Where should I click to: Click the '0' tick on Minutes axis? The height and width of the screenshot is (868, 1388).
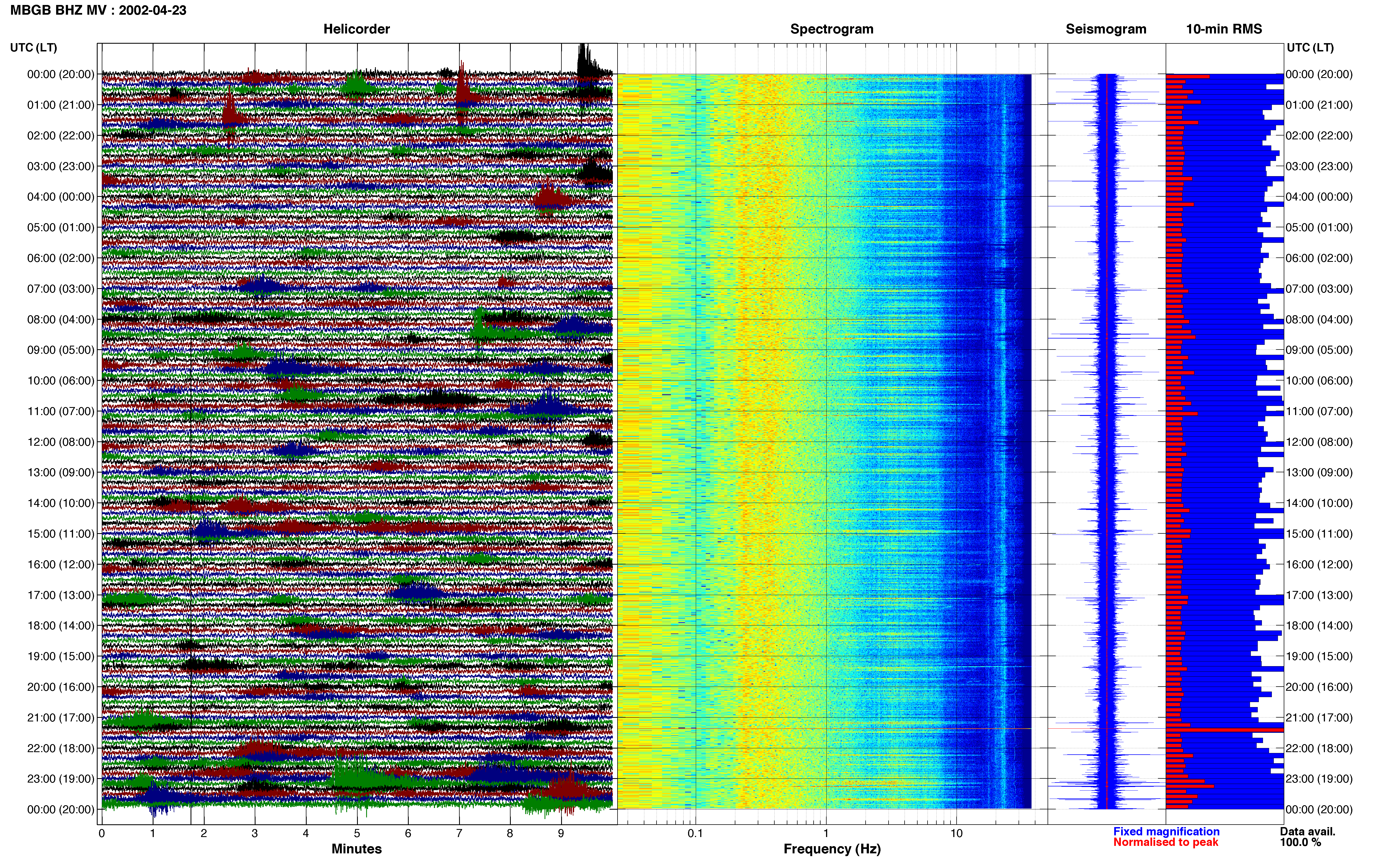click(101, 833)
